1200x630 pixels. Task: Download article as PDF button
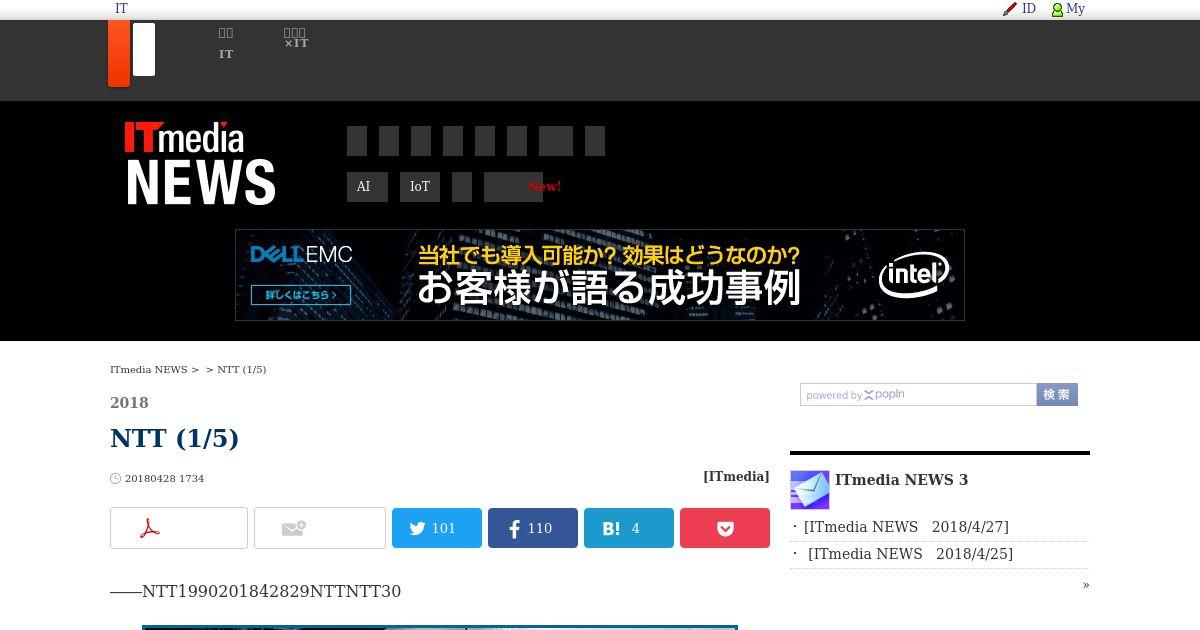(x=179, y=528)
